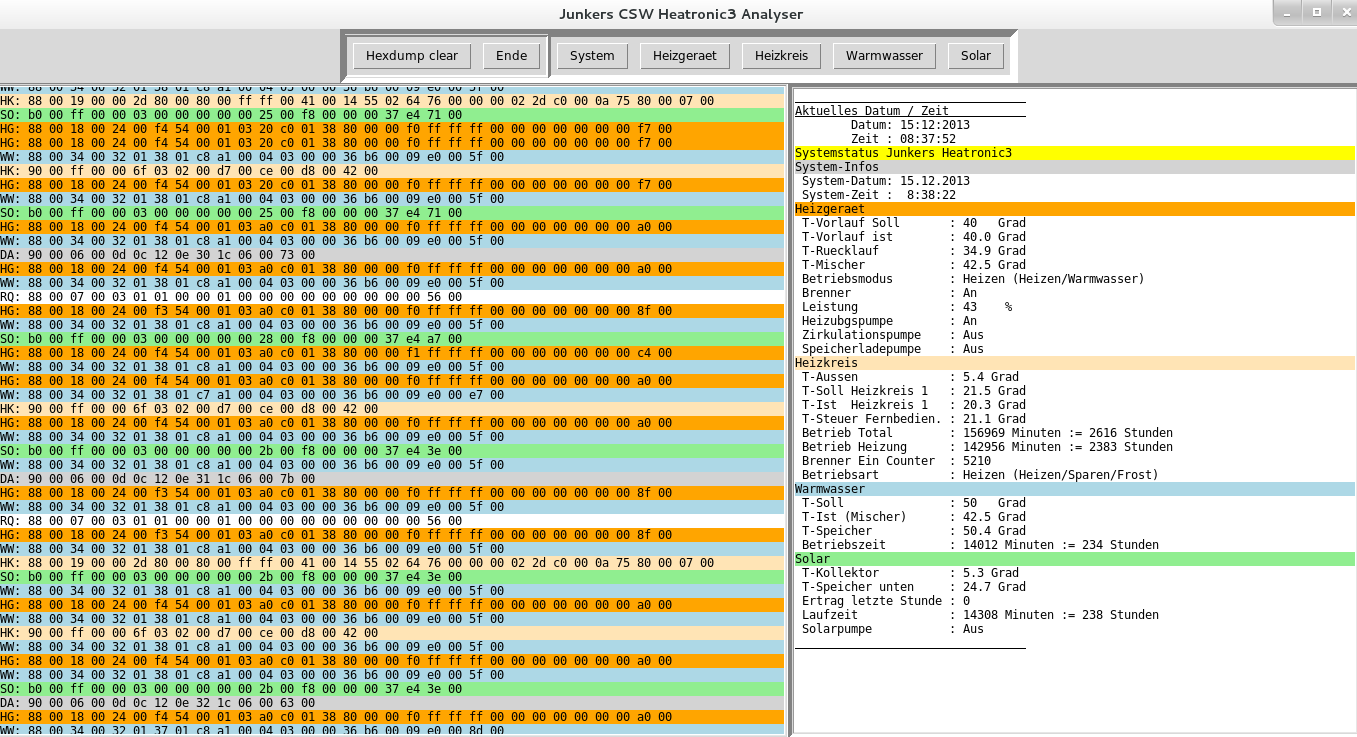This screenshot has width=1357, height=737.
Task: Select the T-Speicher : 50.4 Grad row
Action: (x=914, y=531)
